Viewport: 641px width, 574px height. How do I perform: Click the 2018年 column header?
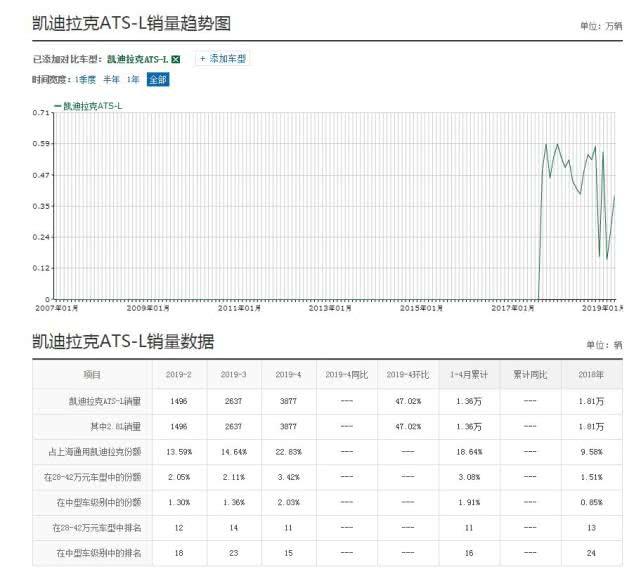[591, 374]
